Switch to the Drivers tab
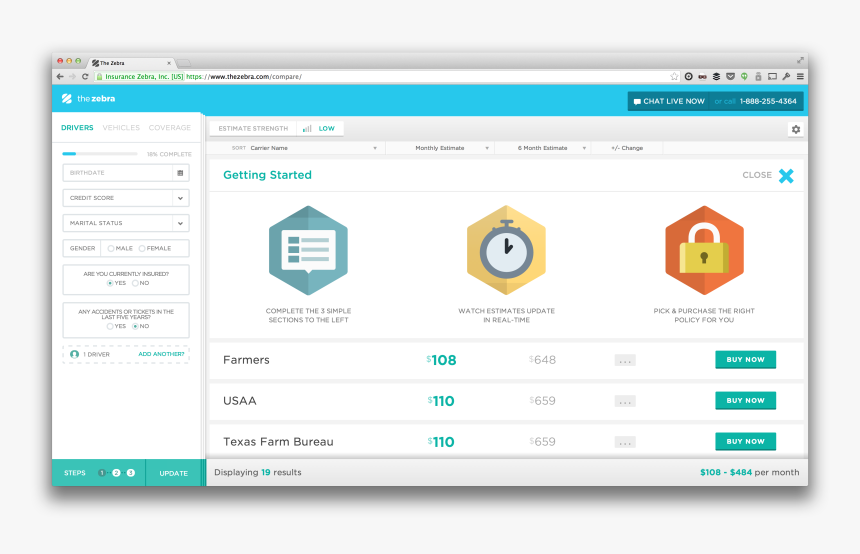 click(77, 128)
